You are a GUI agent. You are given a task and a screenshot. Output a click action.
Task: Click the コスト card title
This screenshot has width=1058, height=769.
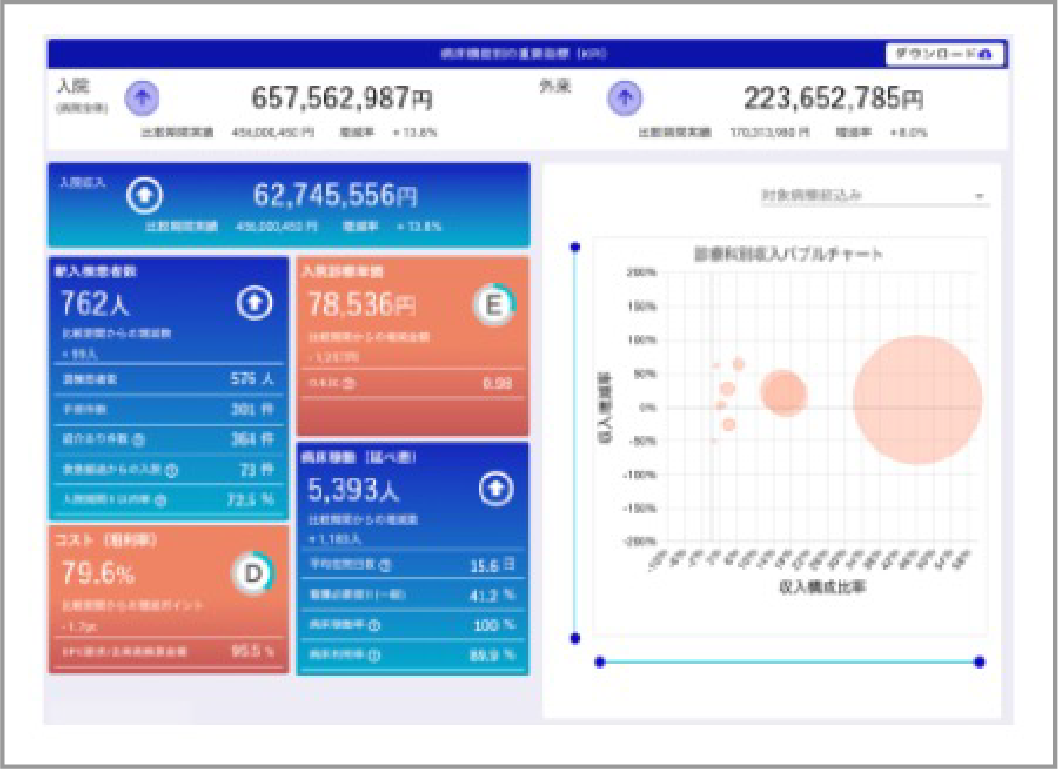pyautogui.click(x=105, y=540)
